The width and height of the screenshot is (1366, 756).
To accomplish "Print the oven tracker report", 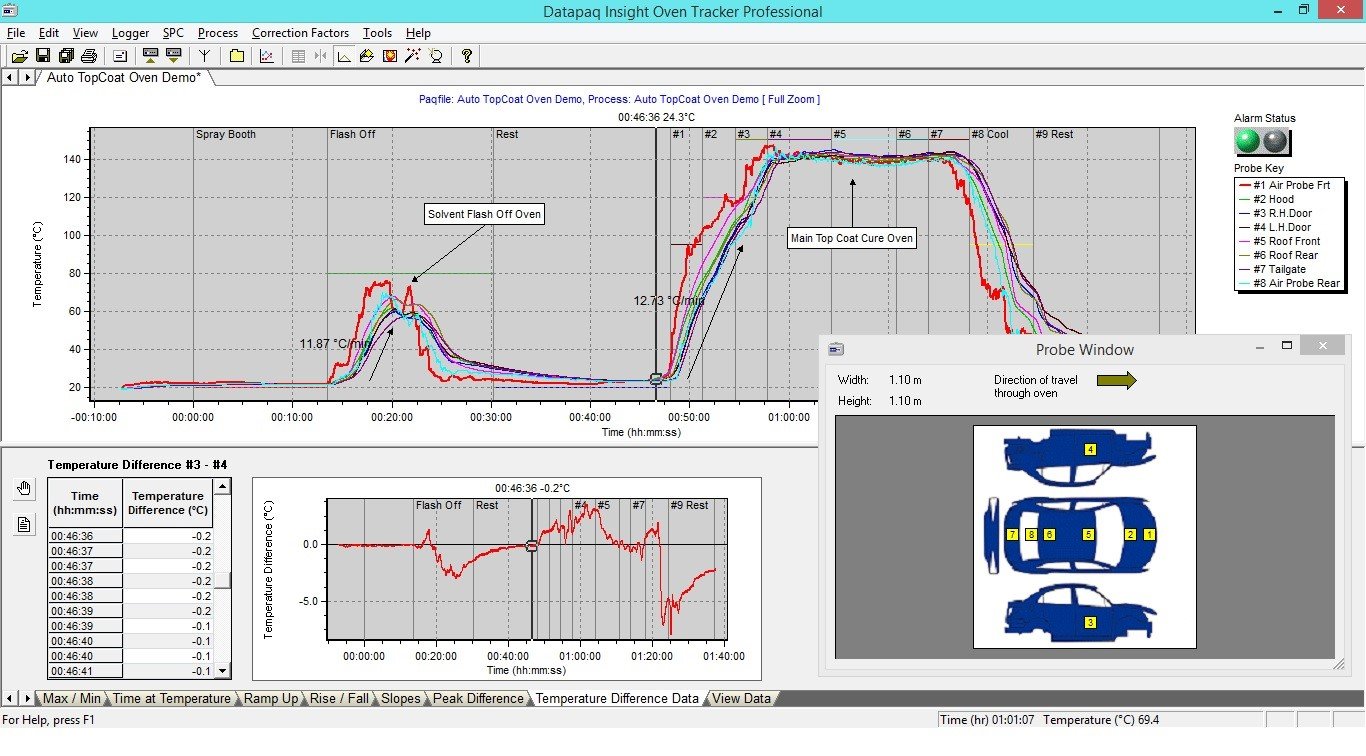I will [89, 55].
